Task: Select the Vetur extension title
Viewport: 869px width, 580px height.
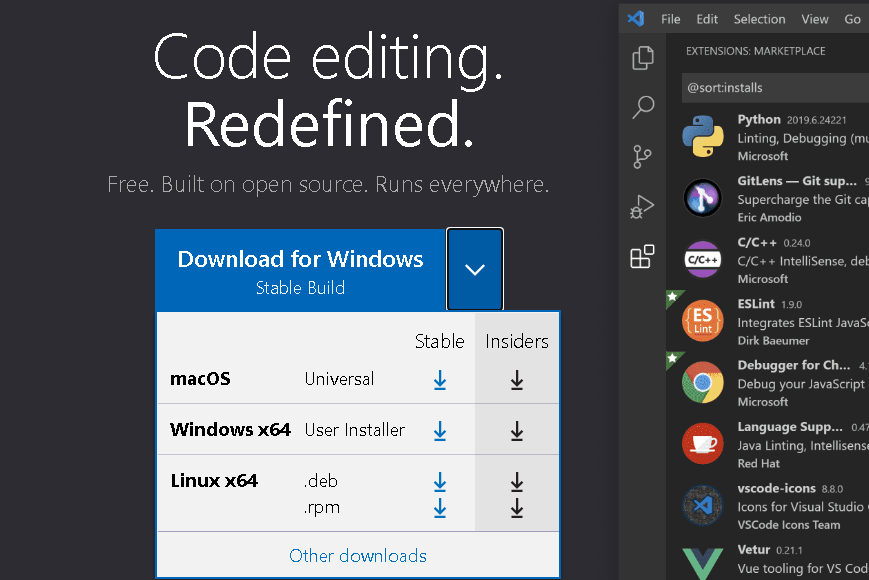Action: click(754, 550)
